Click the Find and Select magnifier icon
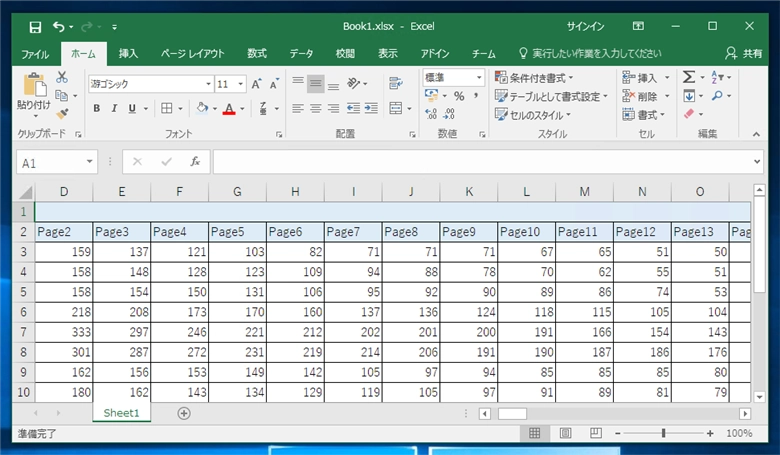The image size is (780, 455). [x=717, y=95]
